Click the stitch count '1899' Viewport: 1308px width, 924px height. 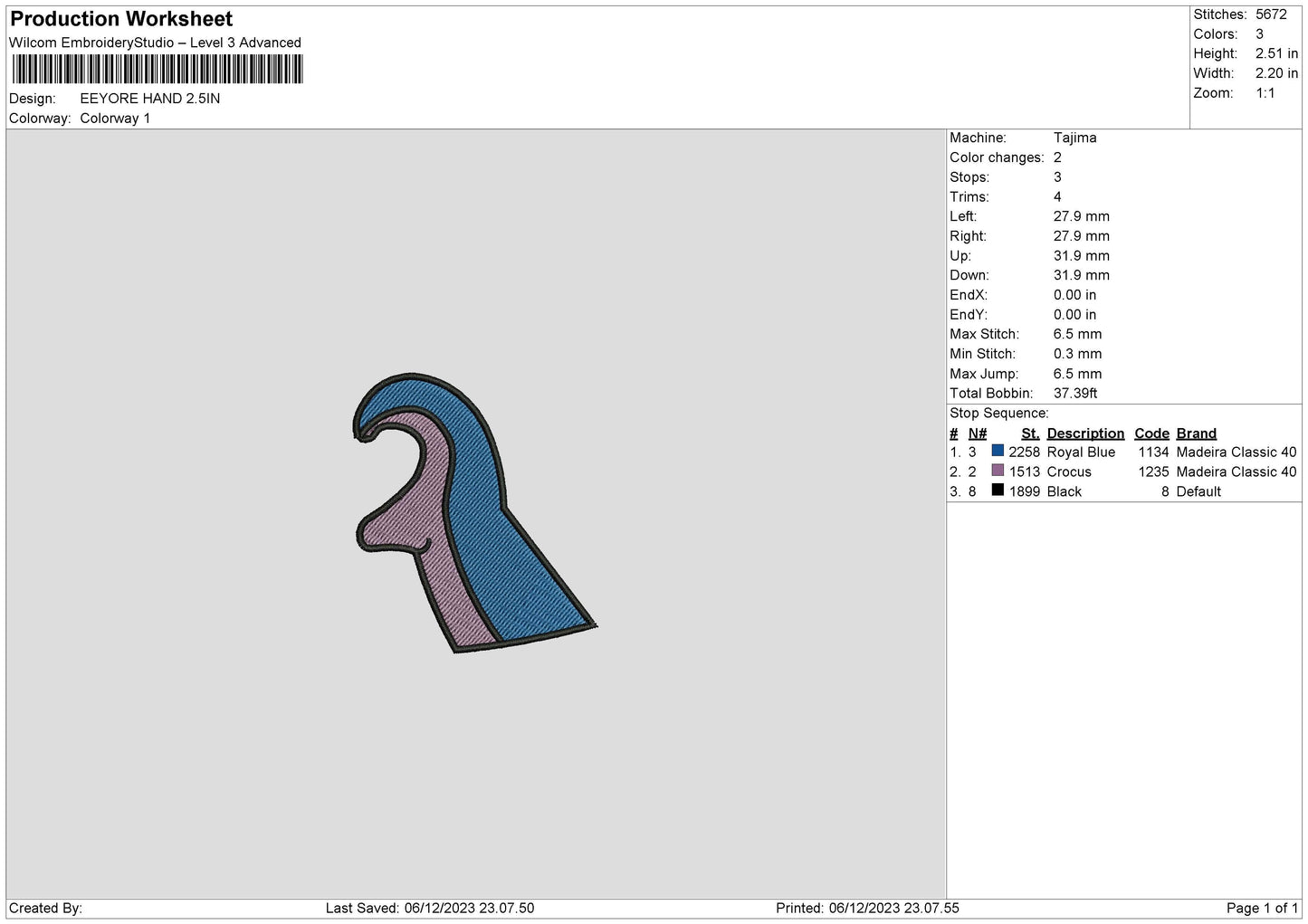[x=1025, y=491]
